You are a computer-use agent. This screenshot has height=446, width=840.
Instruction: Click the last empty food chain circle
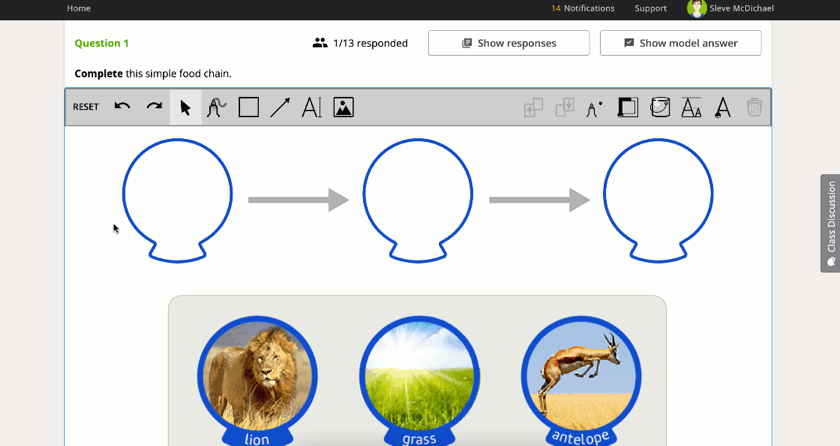(658, 200)
